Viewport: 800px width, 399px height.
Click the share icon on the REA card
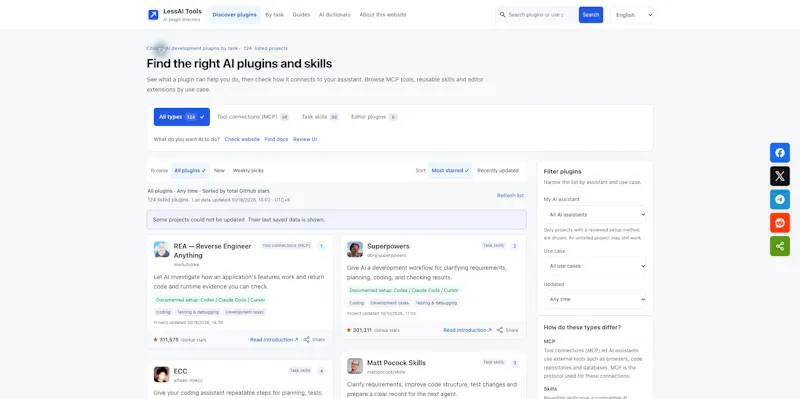pos(307,340)
